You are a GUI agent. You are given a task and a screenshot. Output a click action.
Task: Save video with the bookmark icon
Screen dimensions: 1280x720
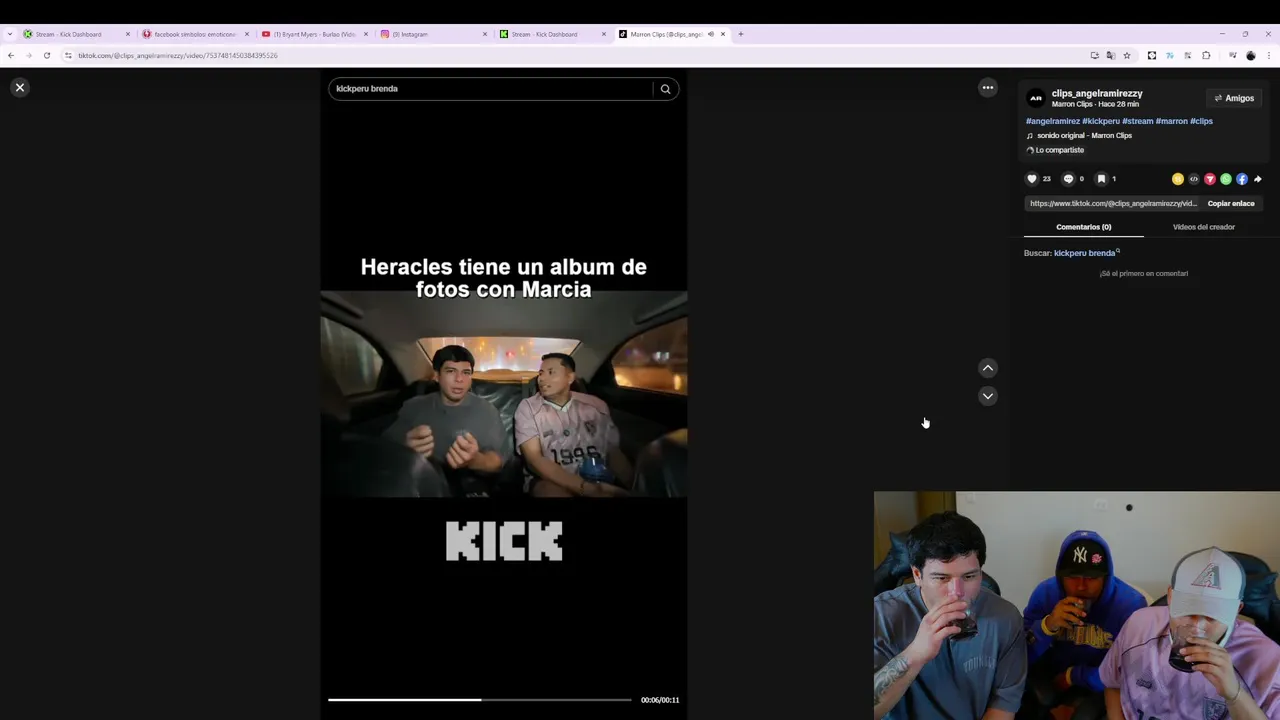1101,179
